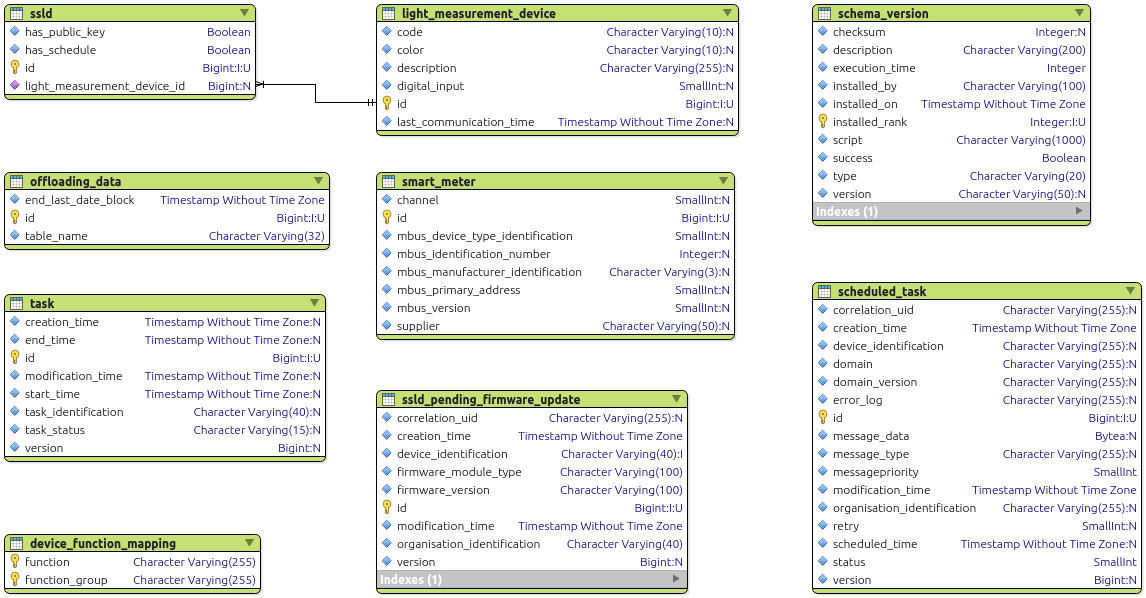Select the firmware_module_type column
This screenshot has height=598, width=1146.
pyautogui.click(x=459, y=472)
